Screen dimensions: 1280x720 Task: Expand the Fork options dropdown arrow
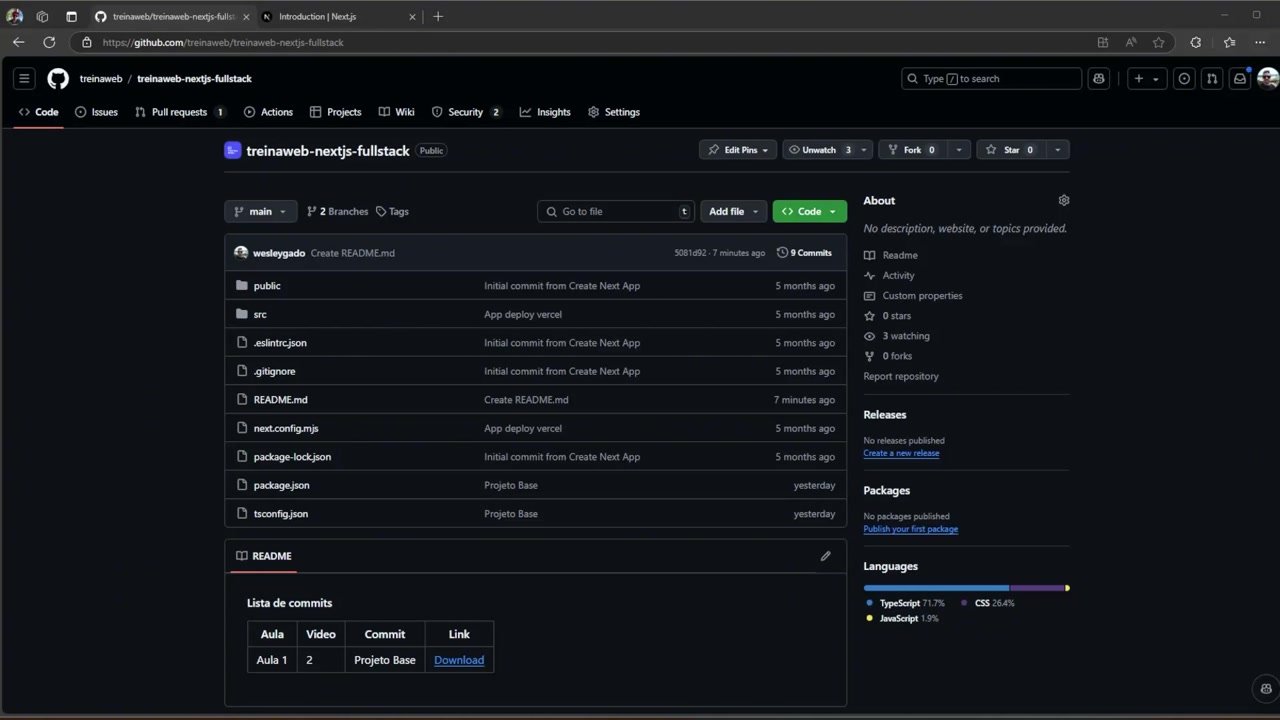(959, 150)
